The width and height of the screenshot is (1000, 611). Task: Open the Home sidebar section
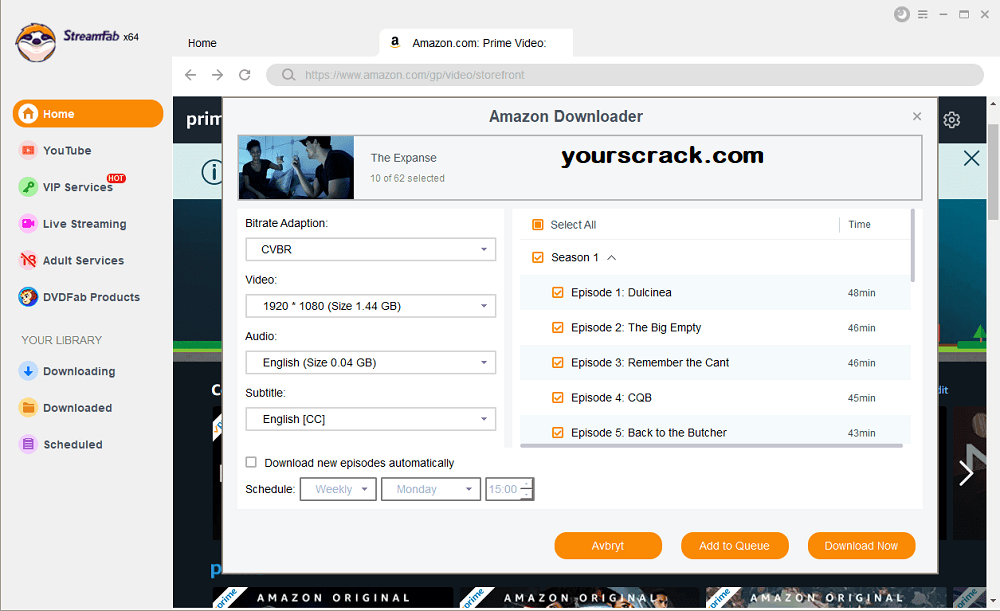coord(88,114)
